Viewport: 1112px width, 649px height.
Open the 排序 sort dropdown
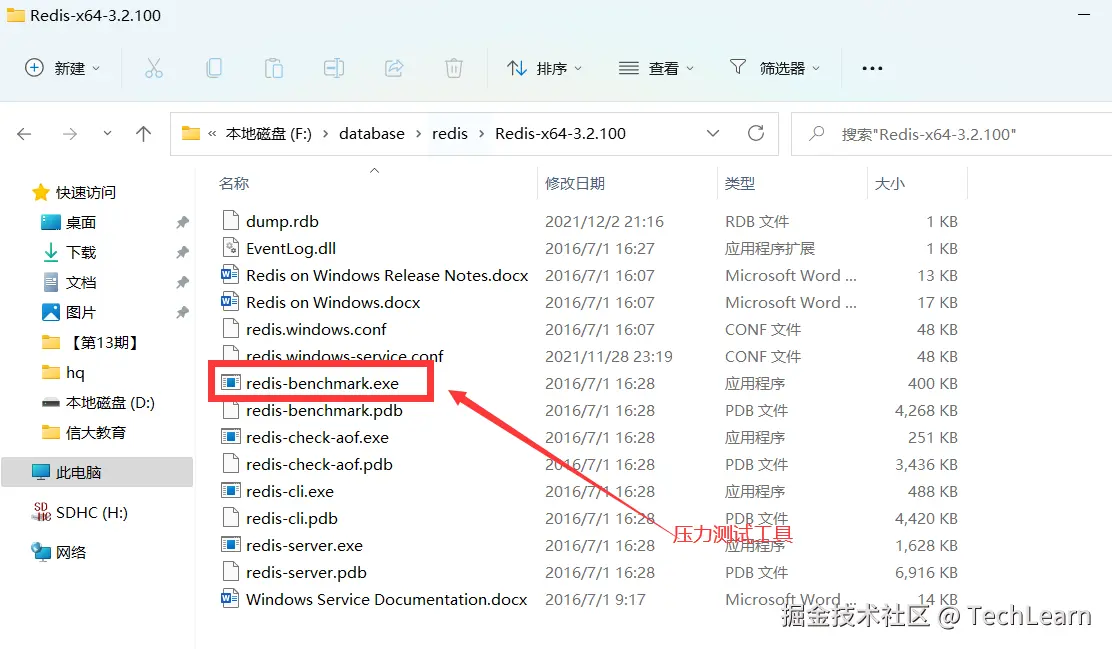[x=545, y=68]
